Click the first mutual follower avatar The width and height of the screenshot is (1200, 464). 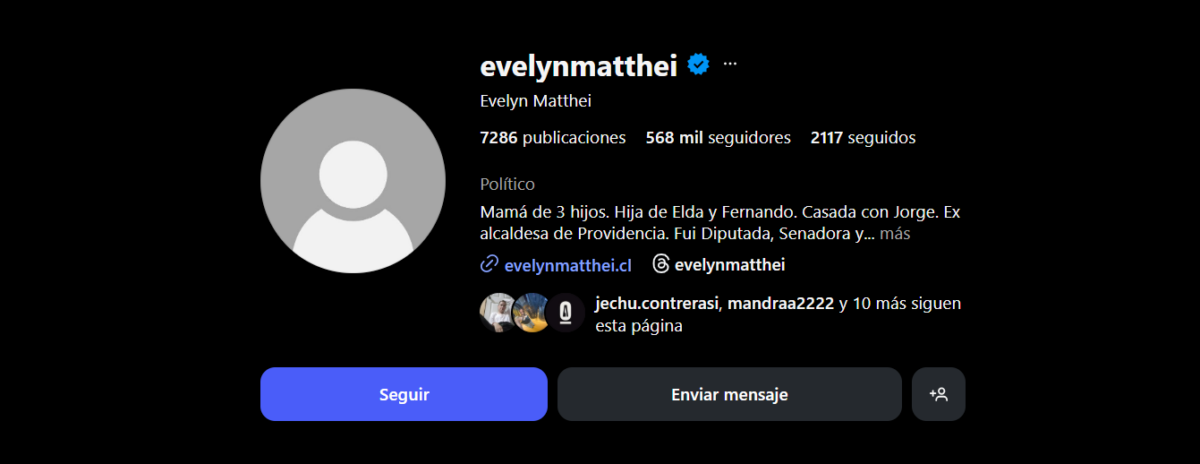point(499,313)
